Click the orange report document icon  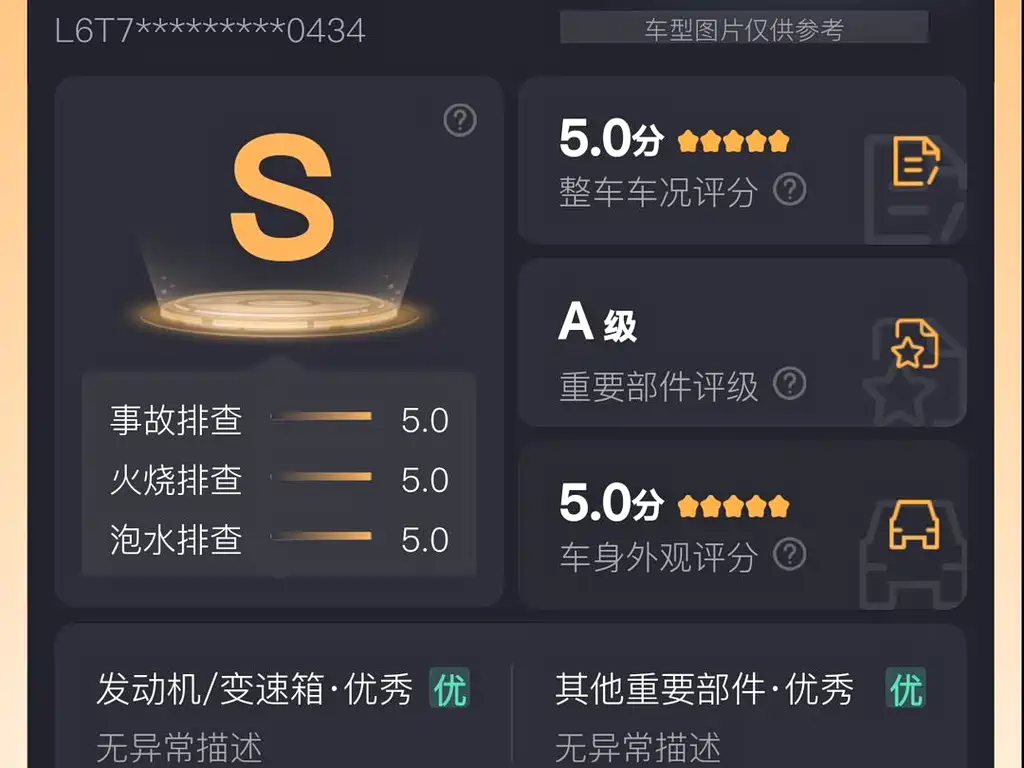pos(916,161)
